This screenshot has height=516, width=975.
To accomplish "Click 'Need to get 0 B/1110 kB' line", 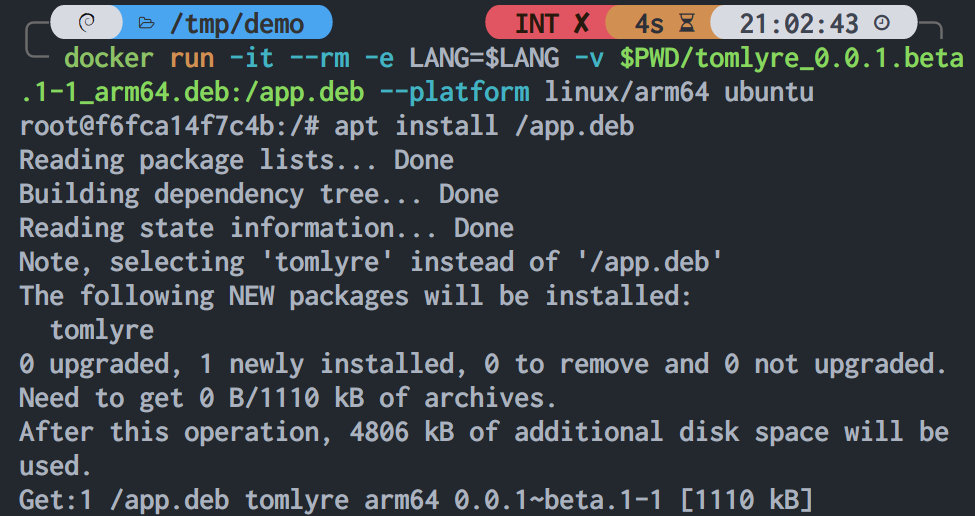I will pyautogui.click(x=288, y=398).
